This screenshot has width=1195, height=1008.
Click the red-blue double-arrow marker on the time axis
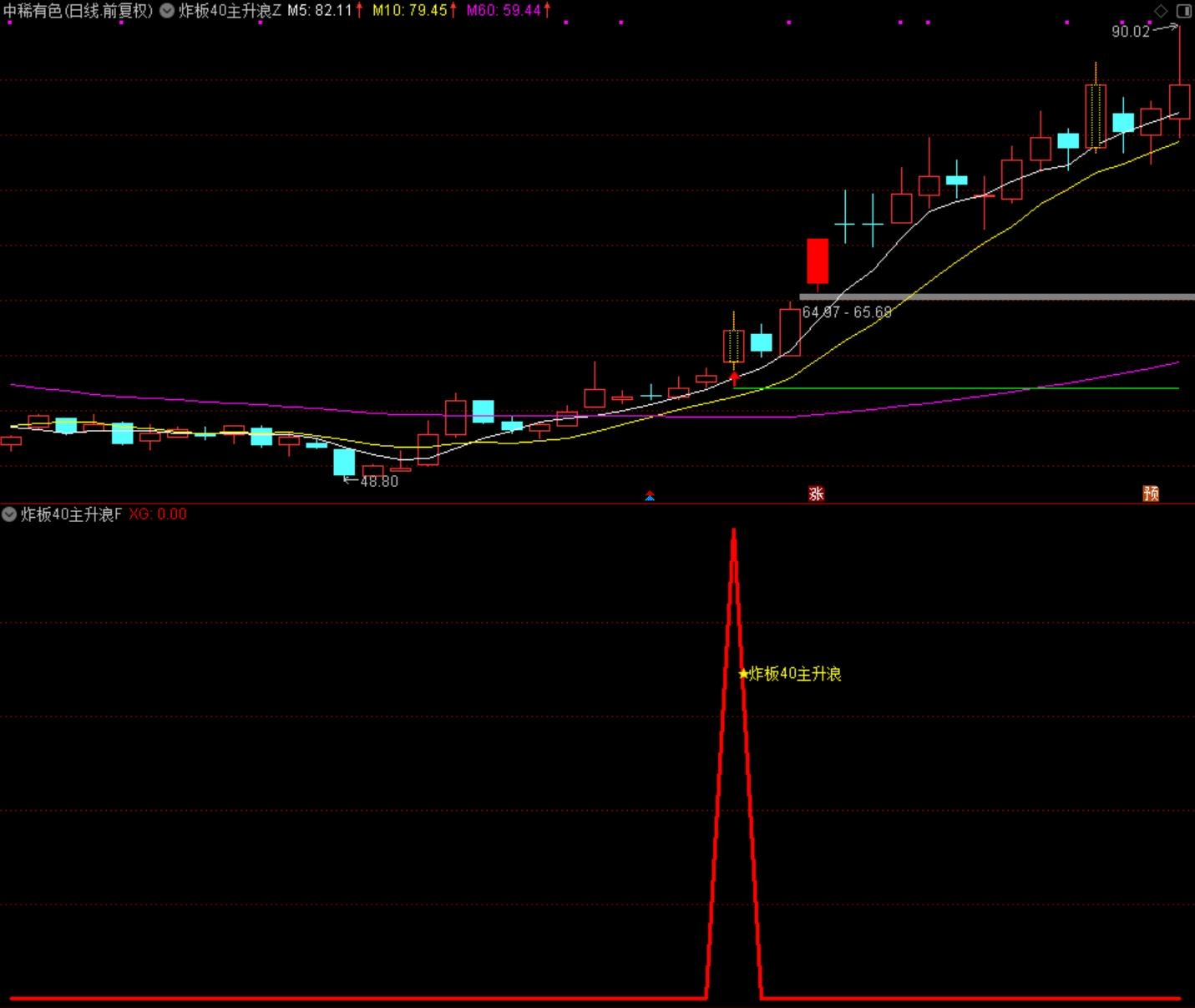[x=650, y=496]
